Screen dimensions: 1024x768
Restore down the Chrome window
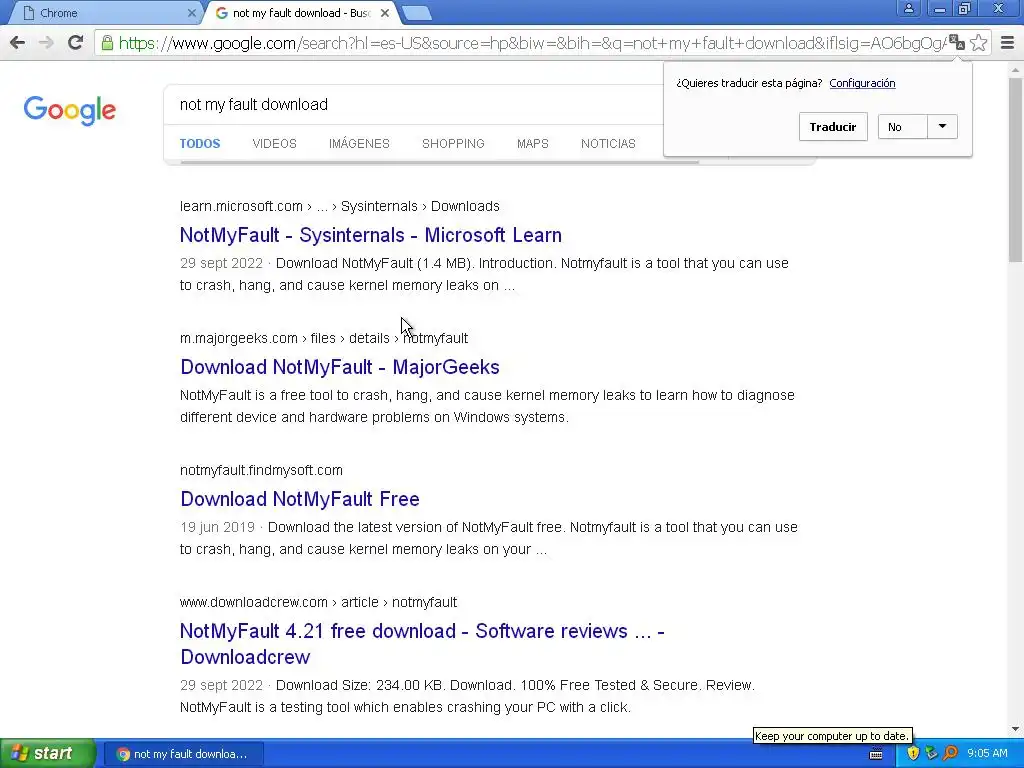pyautogui.click(x=965, y=8)
